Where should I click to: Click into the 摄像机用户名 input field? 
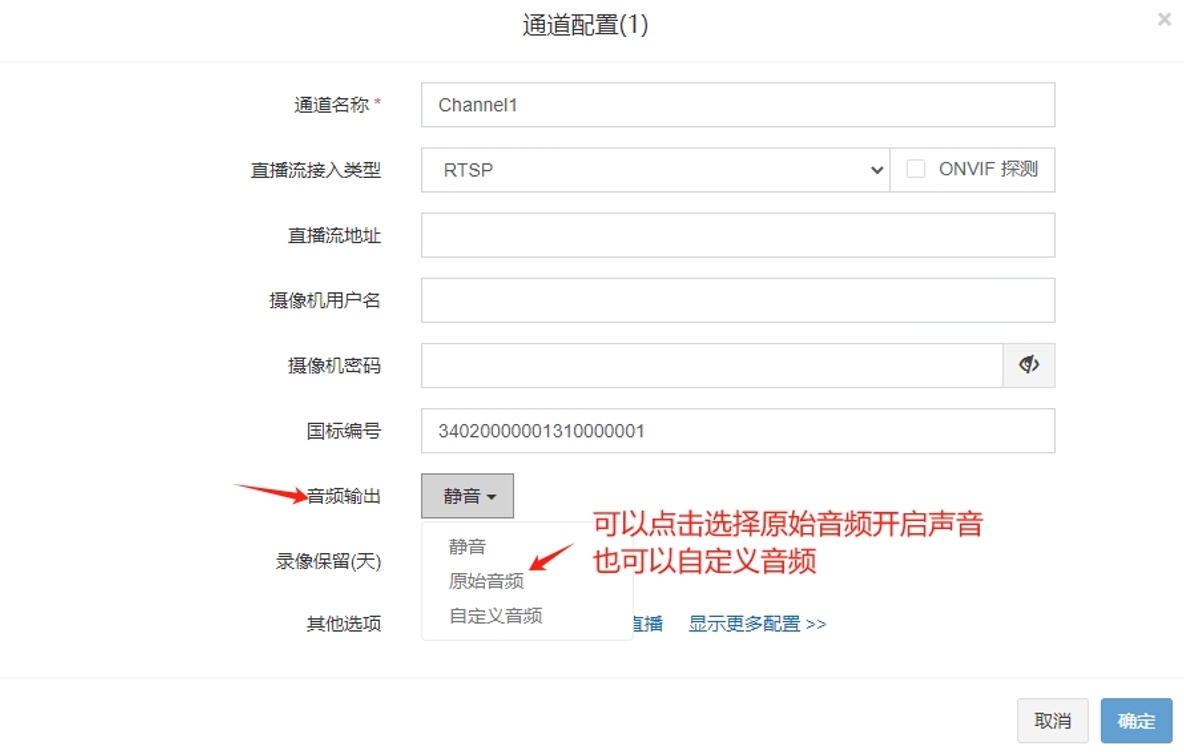(x=738, y=300)
